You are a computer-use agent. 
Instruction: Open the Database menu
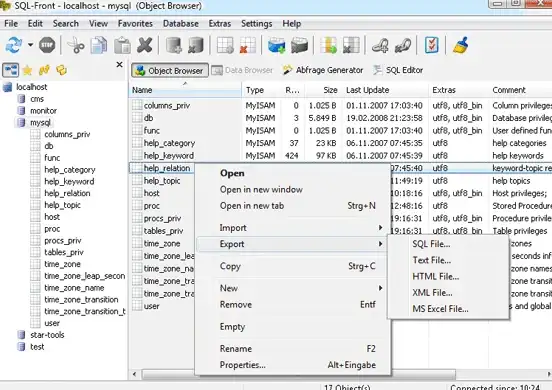pos(181,24)
